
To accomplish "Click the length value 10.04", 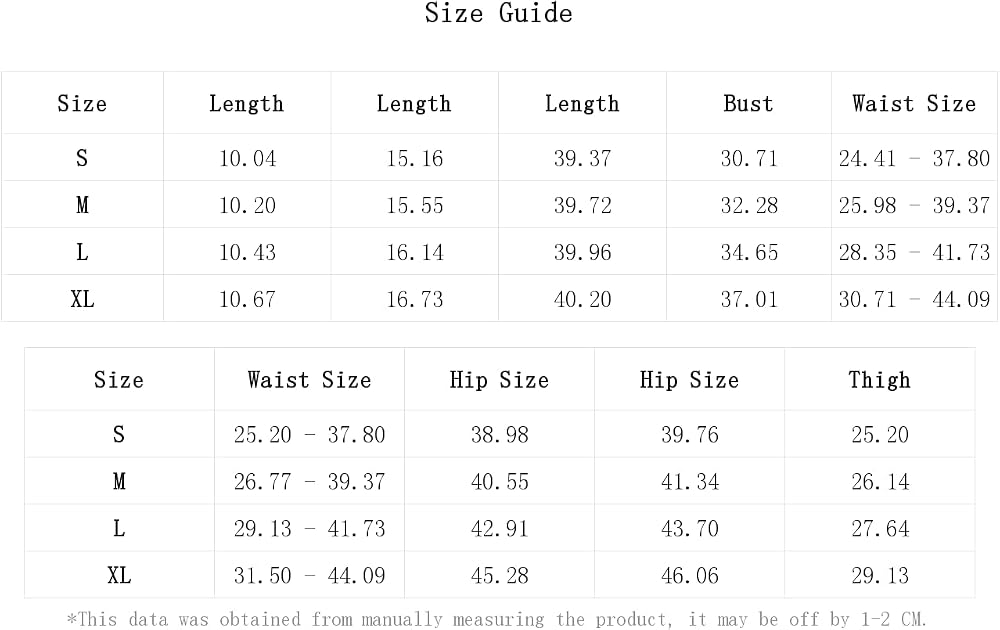I will (247, 158).
